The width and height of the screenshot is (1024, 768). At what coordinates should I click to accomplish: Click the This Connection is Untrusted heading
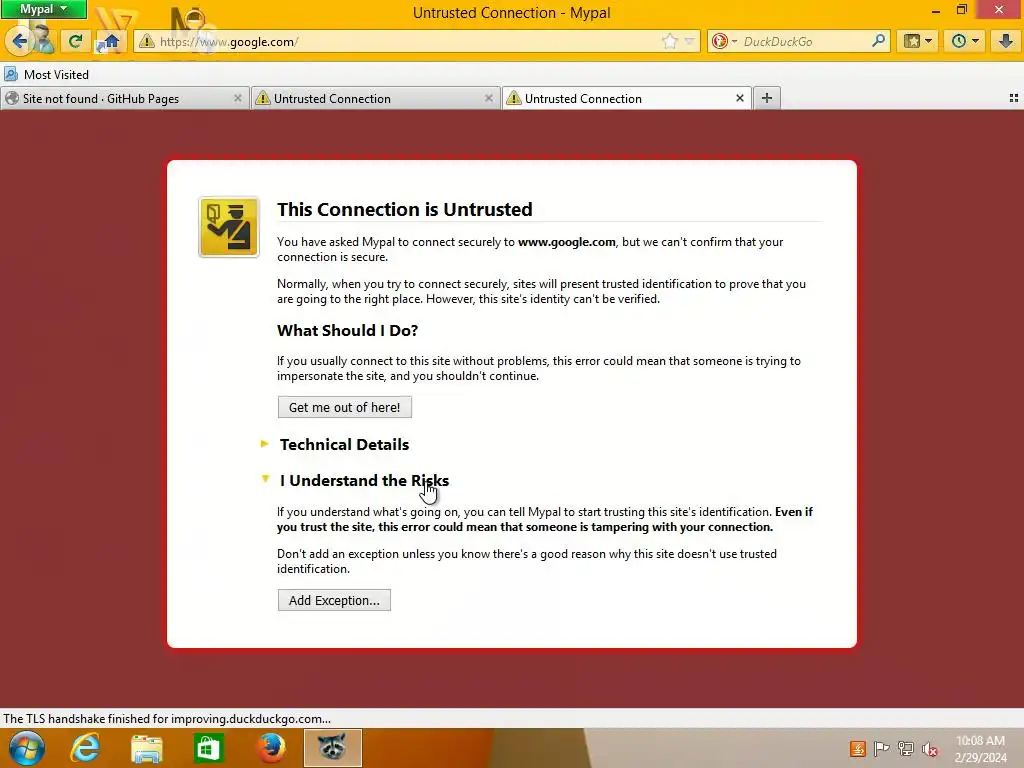click(405, 210)
